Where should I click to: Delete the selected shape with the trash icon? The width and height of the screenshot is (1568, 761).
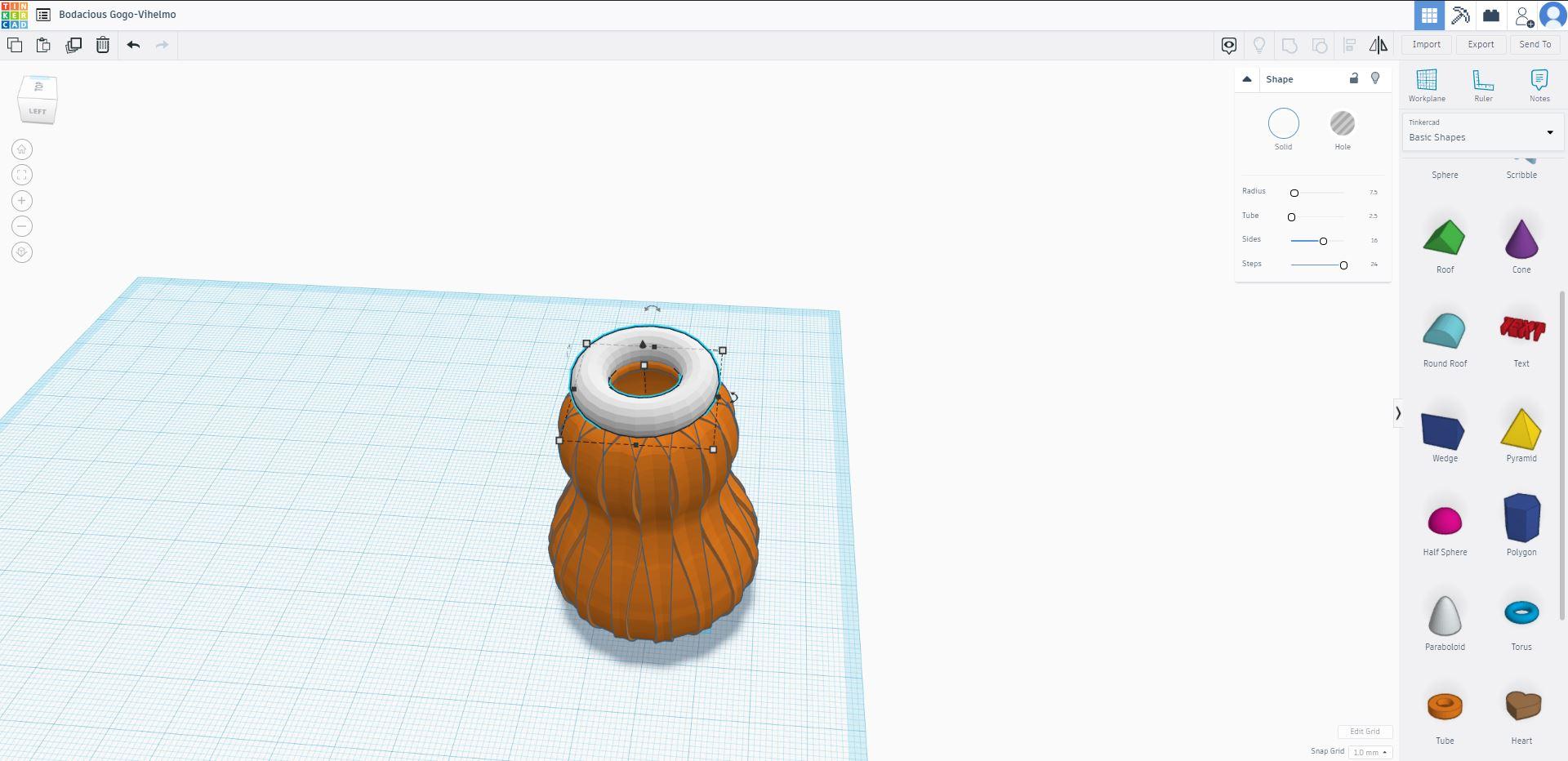tap(103, 45)
